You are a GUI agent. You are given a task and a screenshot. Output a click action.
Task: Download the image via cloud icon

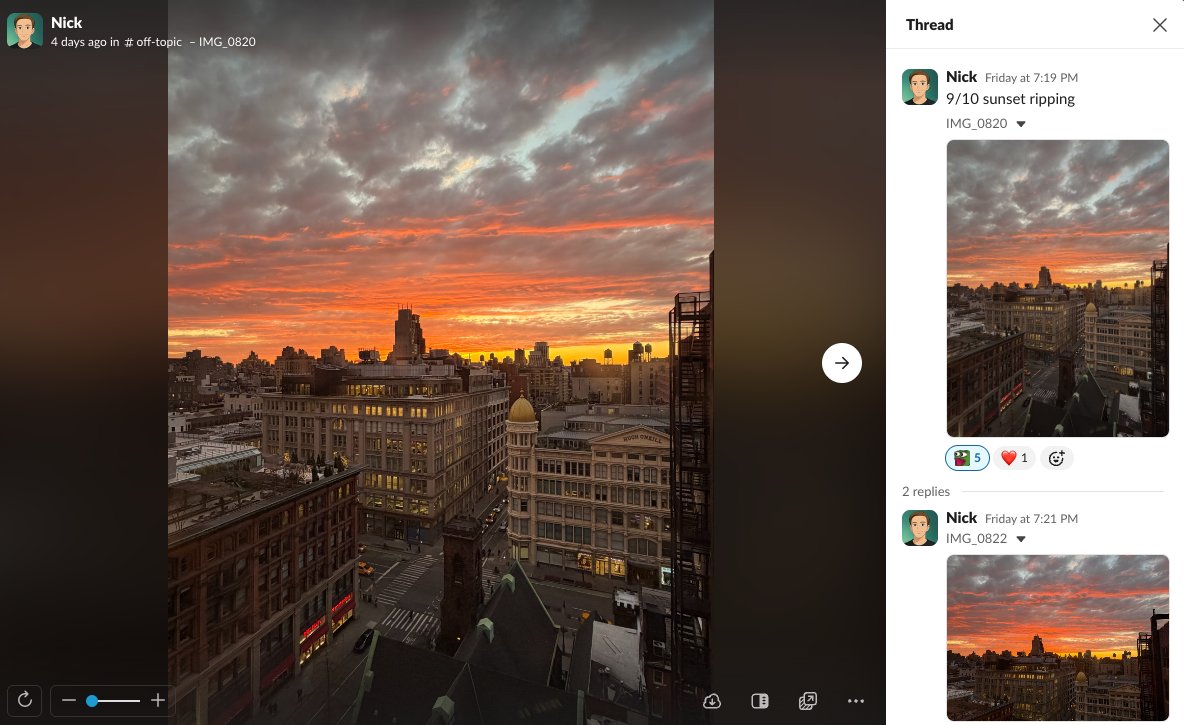click(712, 701)
